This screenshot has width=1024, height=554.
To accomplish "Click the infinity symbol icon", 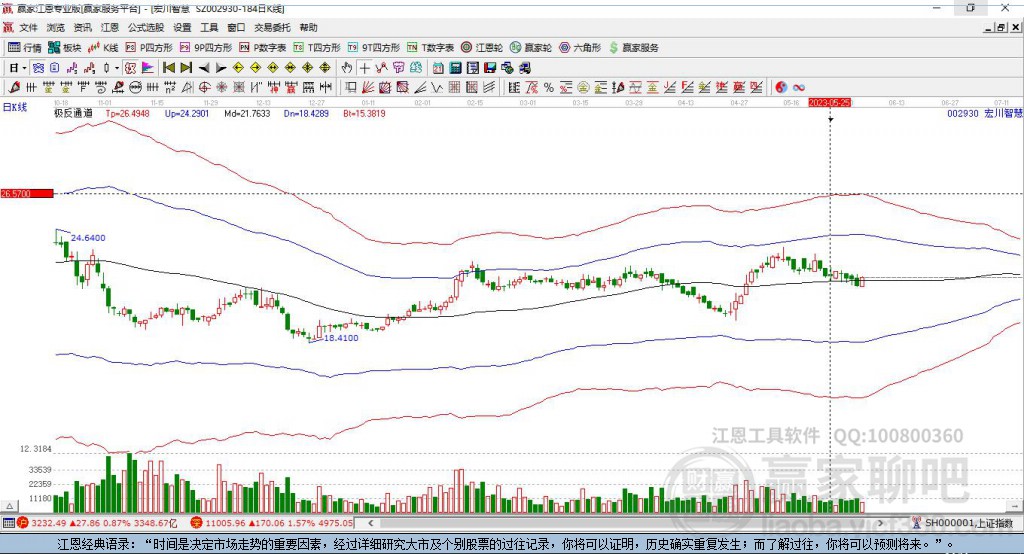I will point(799,88).
